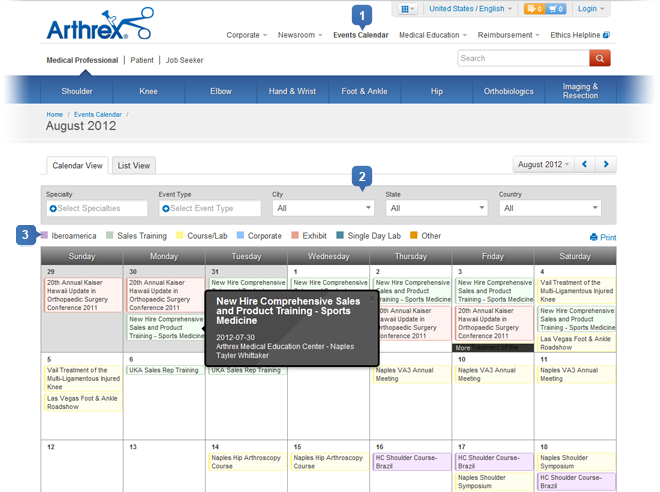Open the August 2012 month selector

pos(543,164)
